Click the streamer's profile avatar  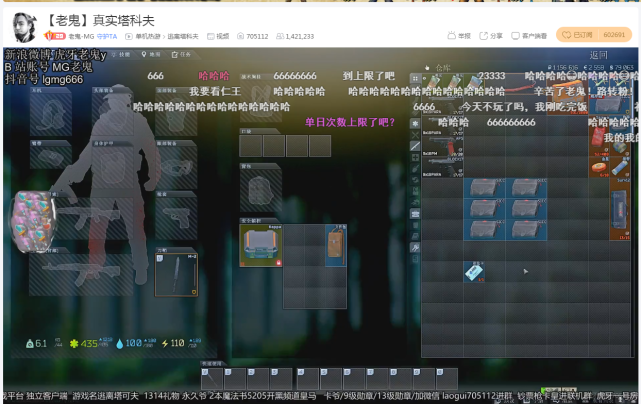point(25,27)
